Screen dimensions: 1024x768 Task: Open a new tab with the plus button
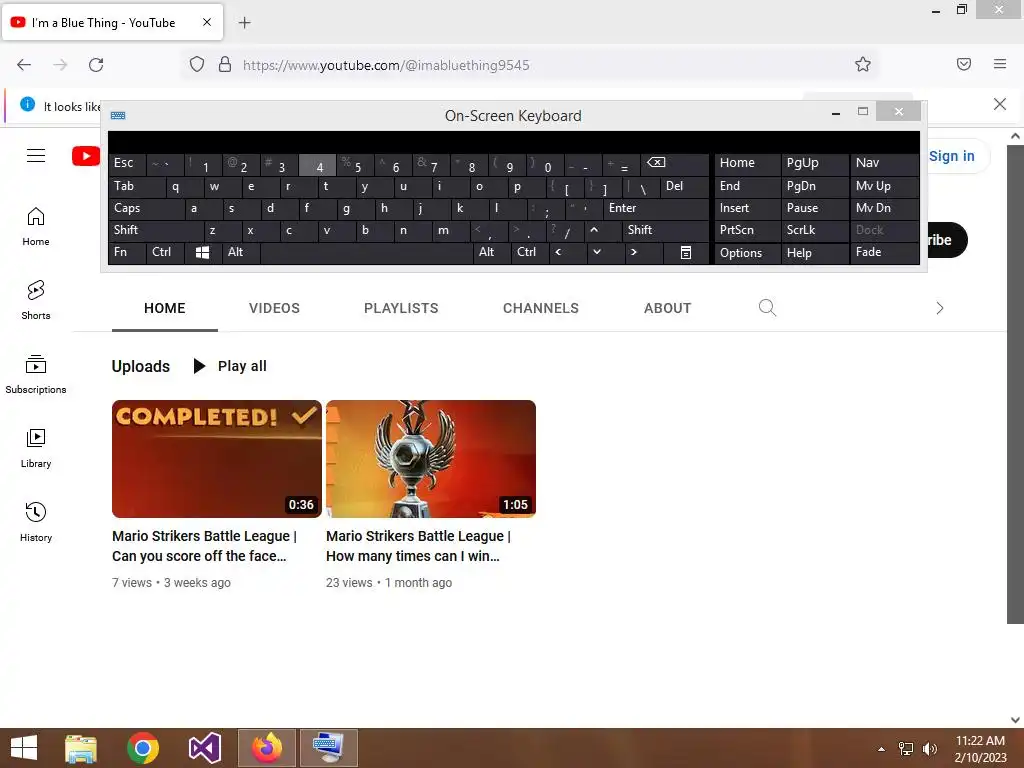point(244,23)
